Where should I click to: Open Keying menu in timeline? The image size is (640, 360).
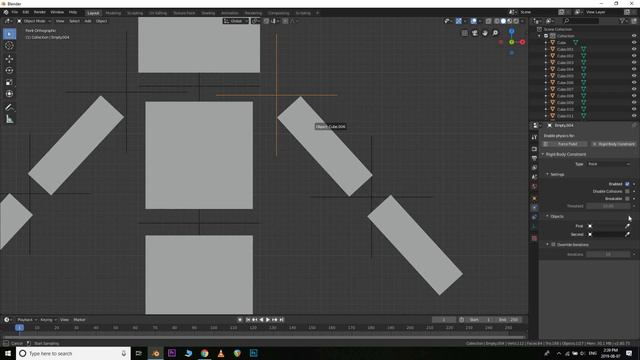point(47,320)
